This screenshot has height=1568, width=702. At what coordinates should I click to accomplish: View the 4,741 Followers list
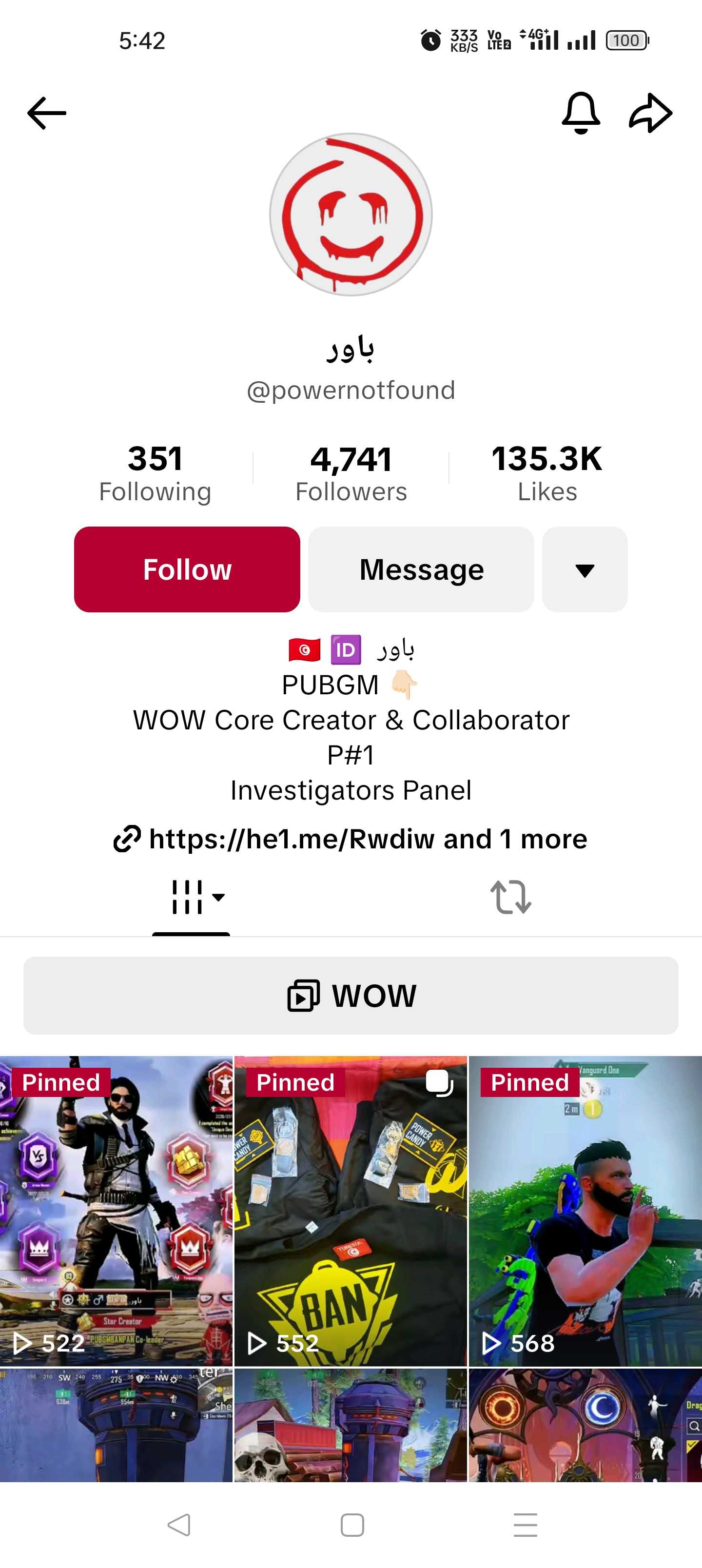351,473
